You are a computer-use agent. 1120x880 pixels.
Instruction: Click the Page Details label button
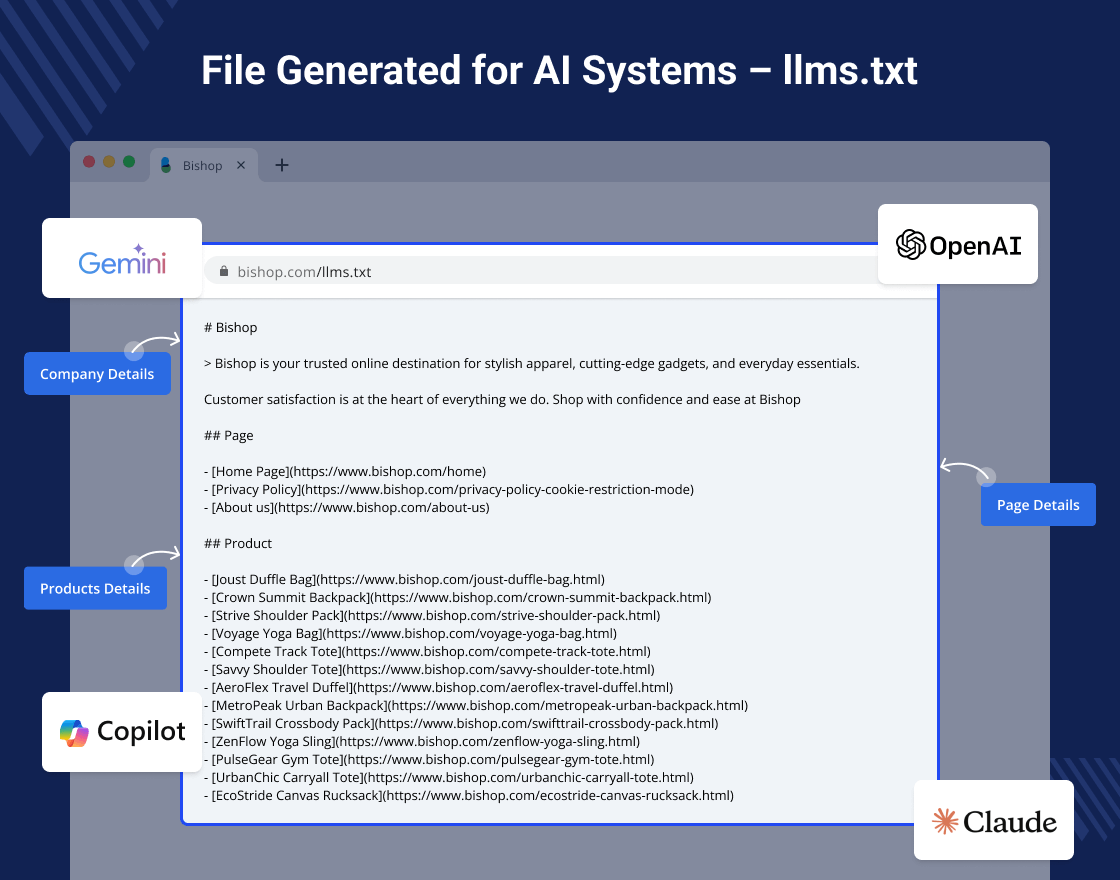1038,504
